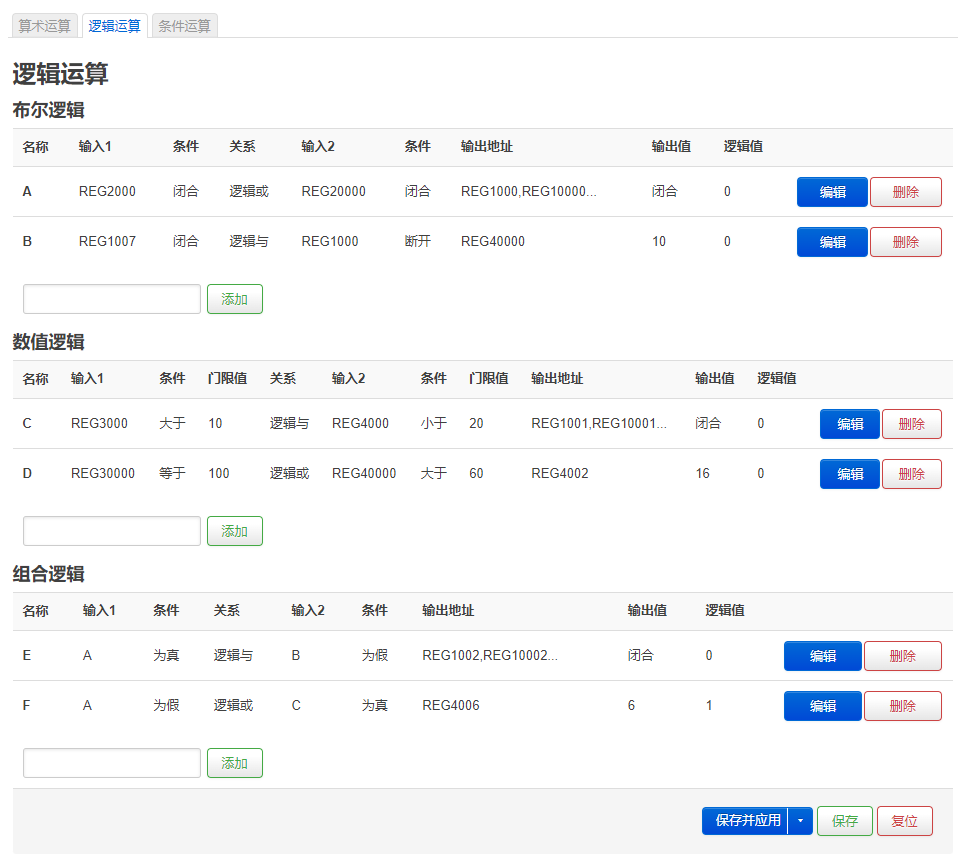Click 添加 under the 布尔逻辑 table
Image resolution: width=972 pixels, height=866 pixels.
pyautogui.click(x=235, y=299)
